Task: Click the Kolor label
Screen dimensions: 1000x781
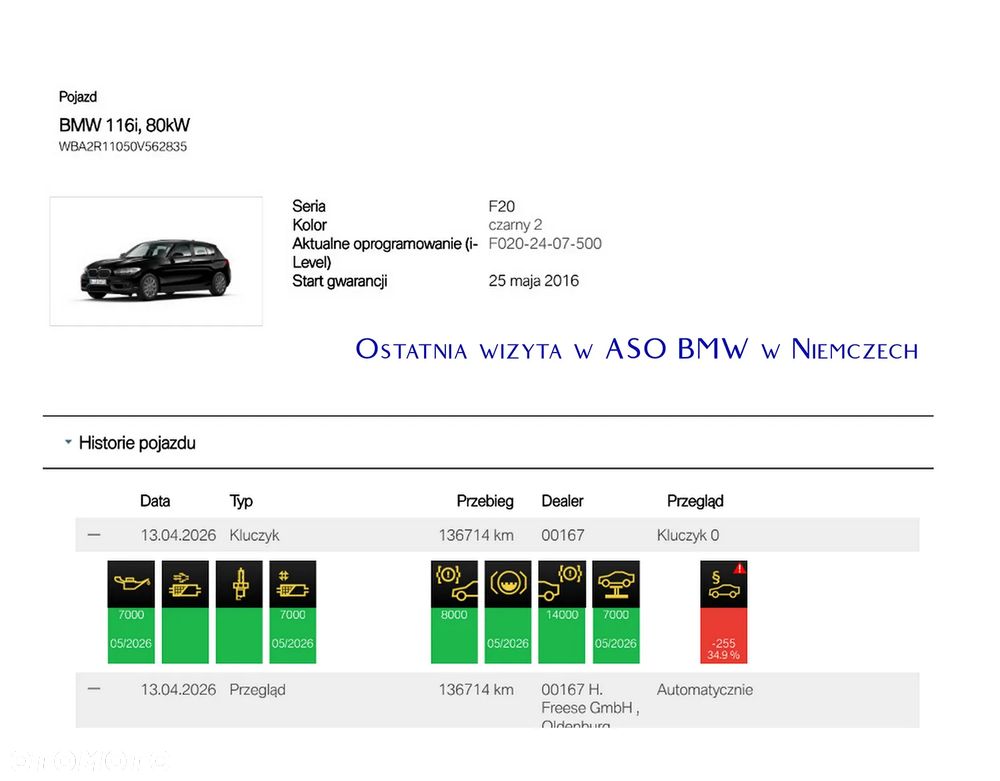Action: pyautogui.click(x=309, y=225)
